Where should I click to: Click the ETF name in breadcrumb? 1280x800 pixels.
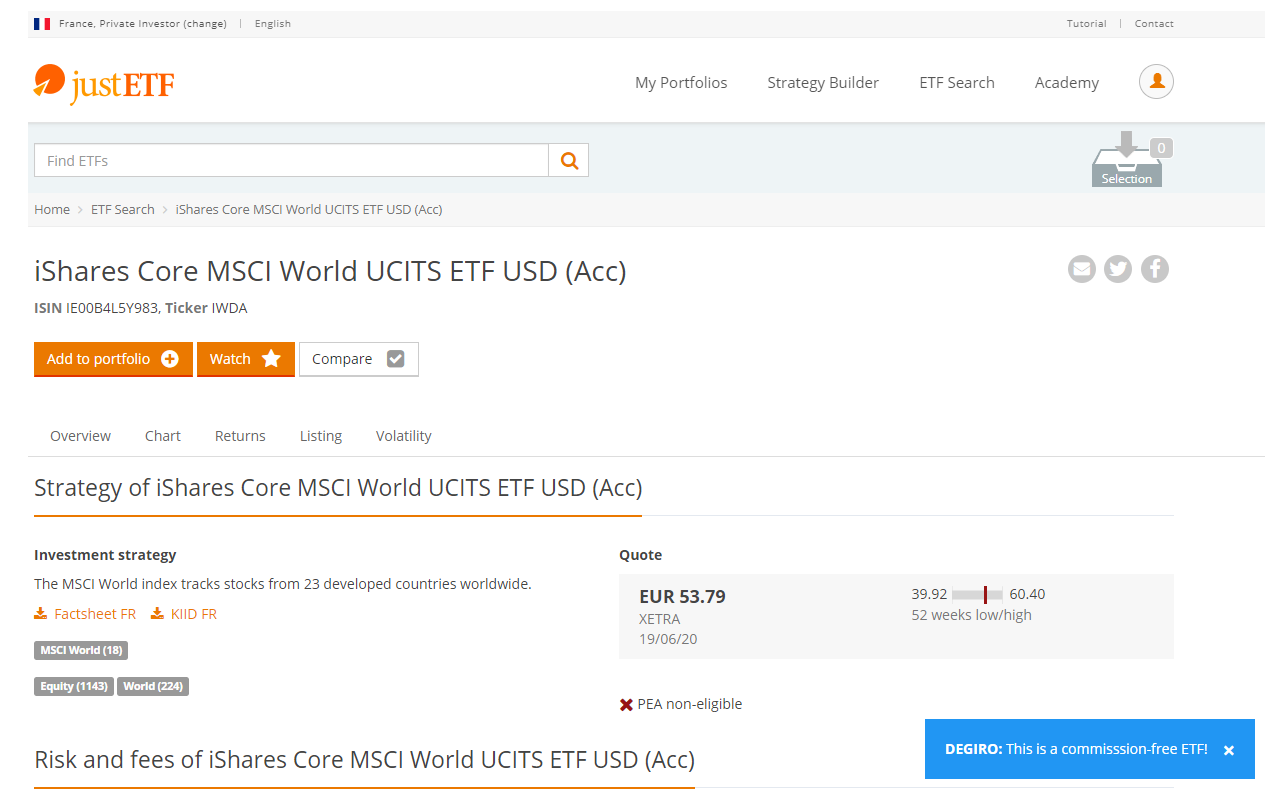[309, 209]
